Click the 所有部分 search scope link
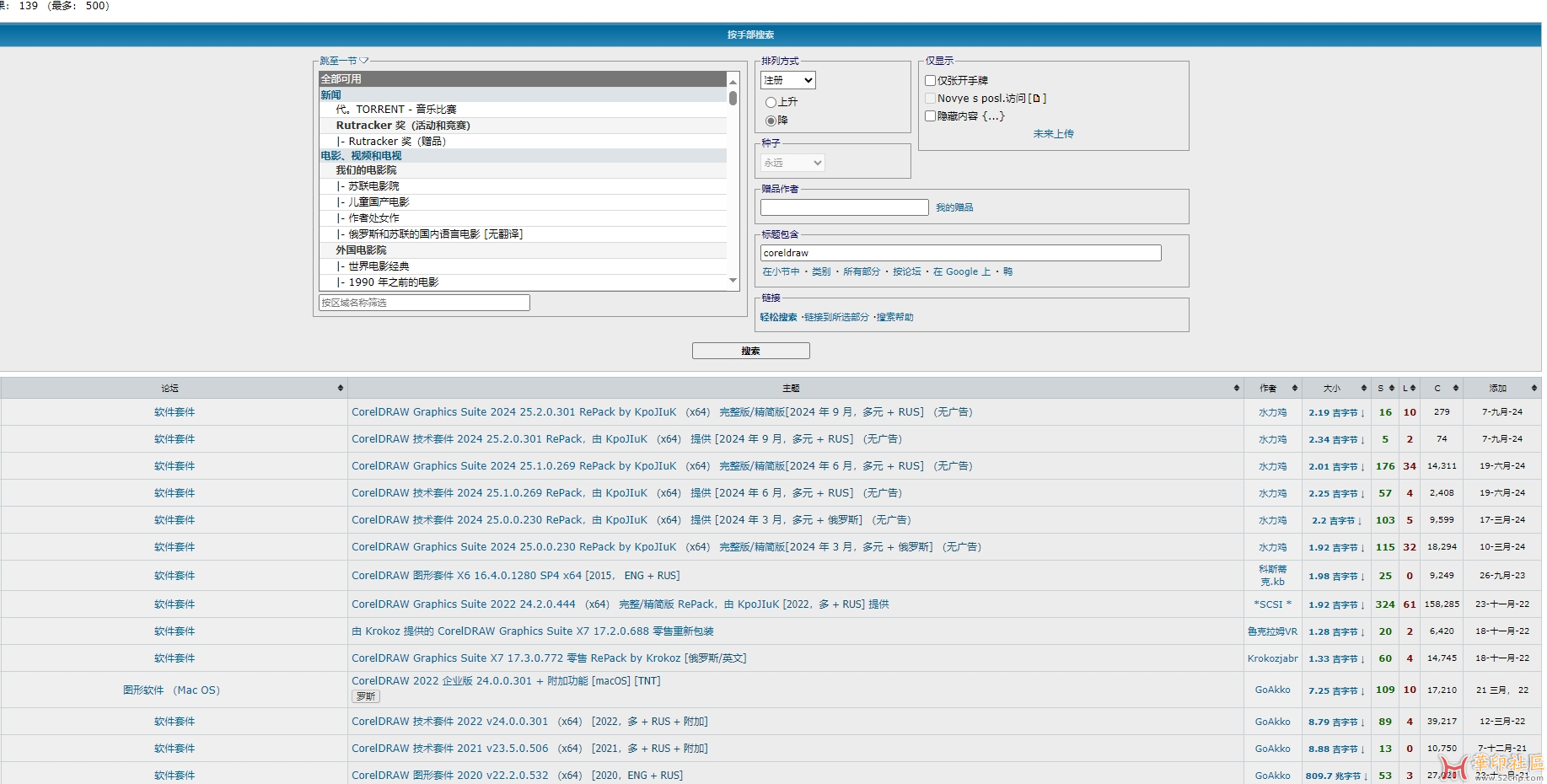Viewport: 1547px width, 784px height. [861, 272]
